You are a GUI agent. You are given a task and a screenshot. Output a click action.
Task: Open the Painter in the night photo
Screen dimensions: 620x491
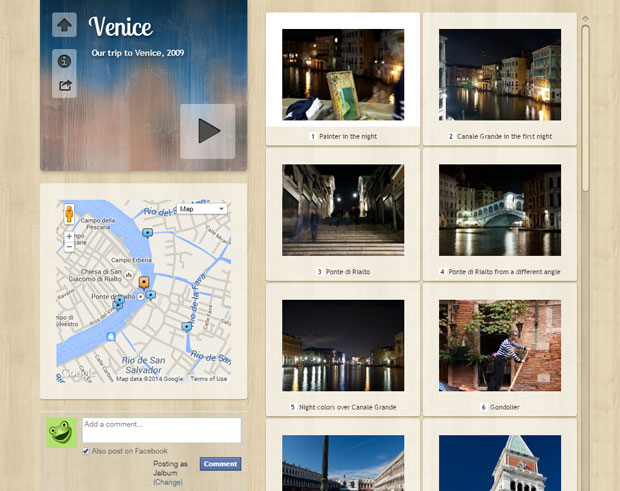coord(343,75)
